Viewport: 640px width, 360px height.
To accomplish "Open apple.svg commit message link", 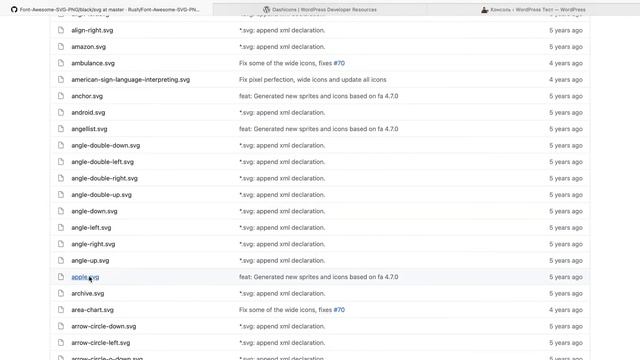I will click(x=318, y=277).
